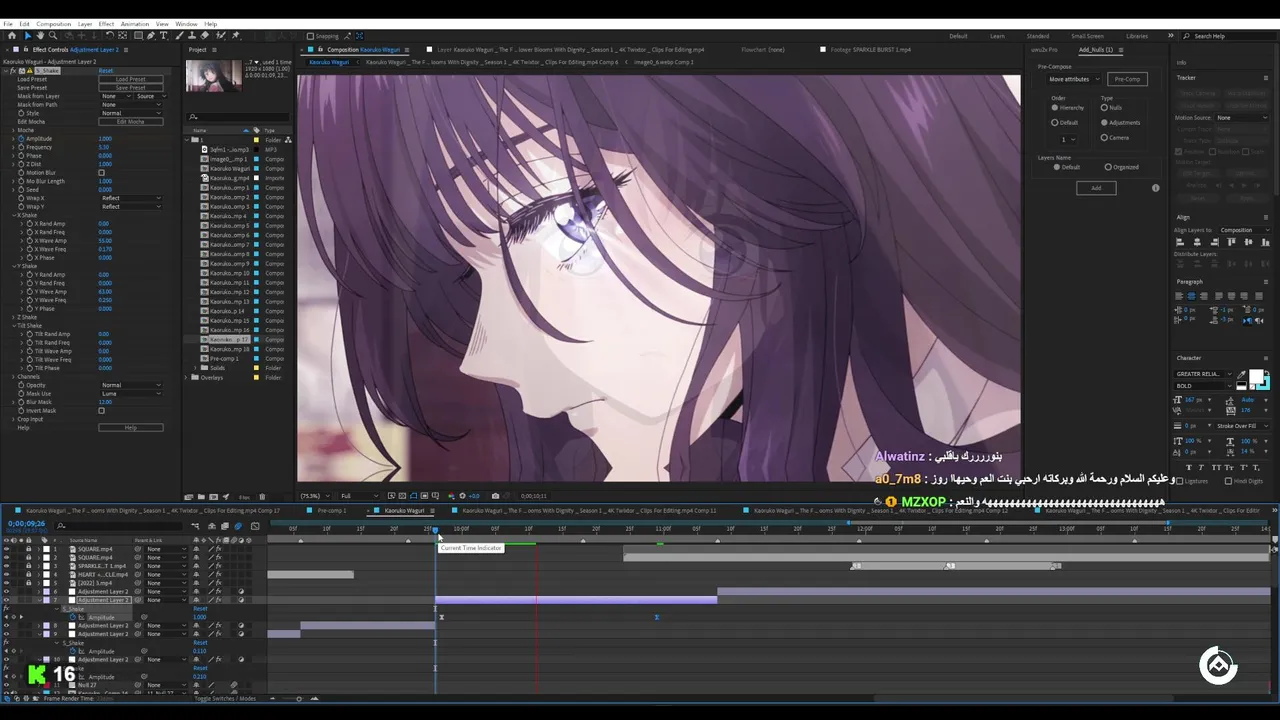This screenshot has width=1280, height=720.
Task: Select the Clone Stamp tool
Action: 192,36
